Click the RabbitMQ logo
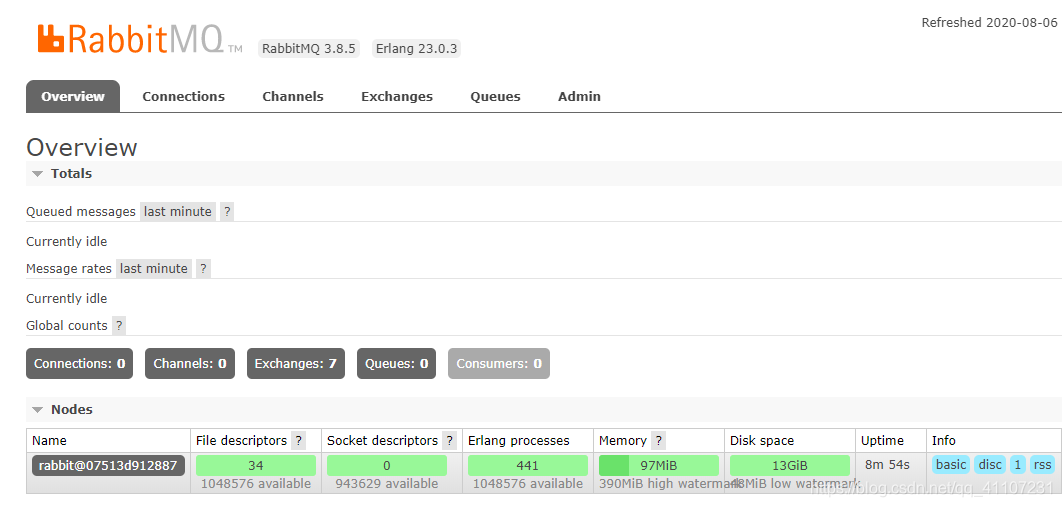Screen dimensions: 1062x507 [140, 39]
